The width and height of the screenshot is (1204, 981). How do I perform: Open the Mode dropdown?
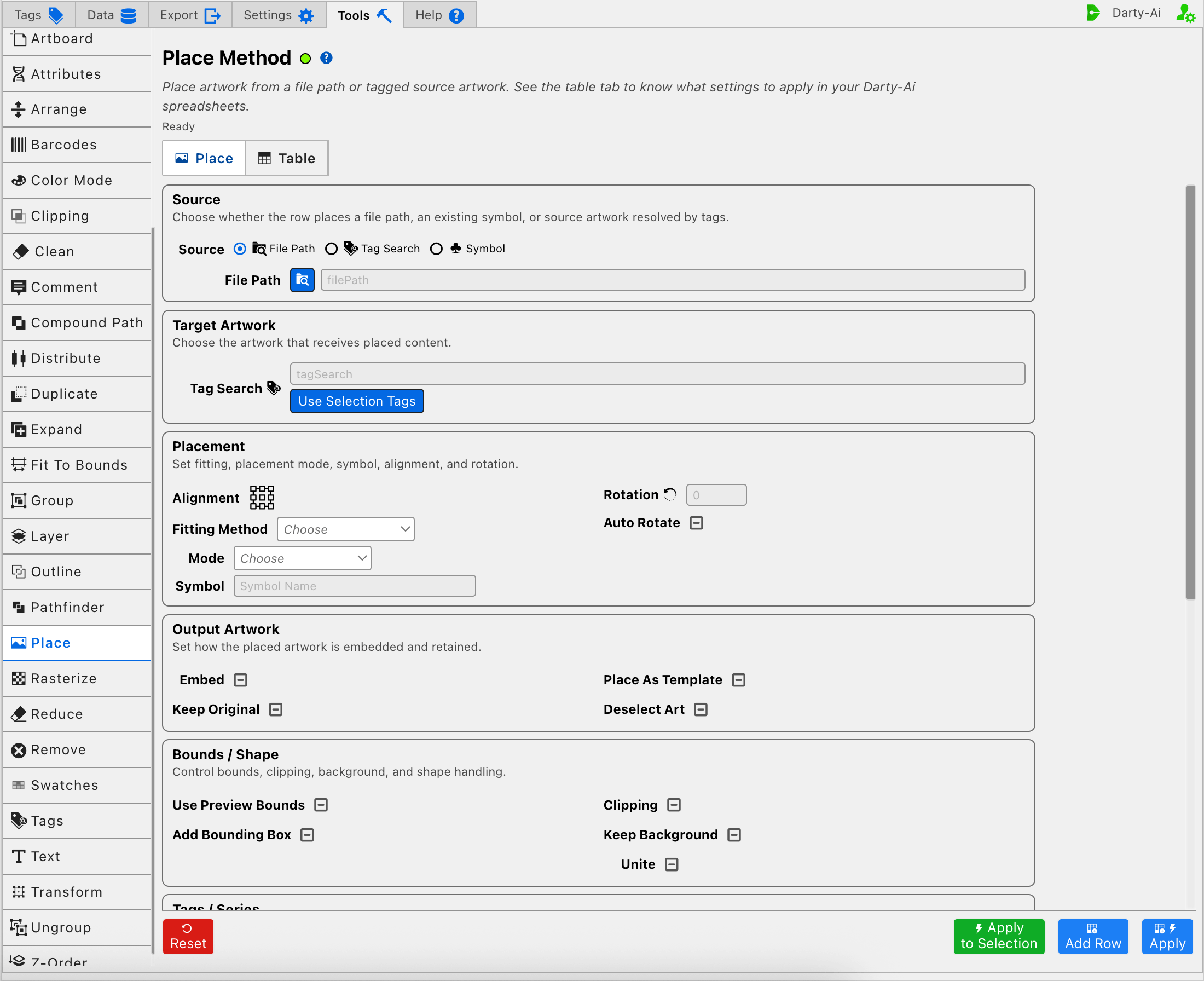coord(302,558)
